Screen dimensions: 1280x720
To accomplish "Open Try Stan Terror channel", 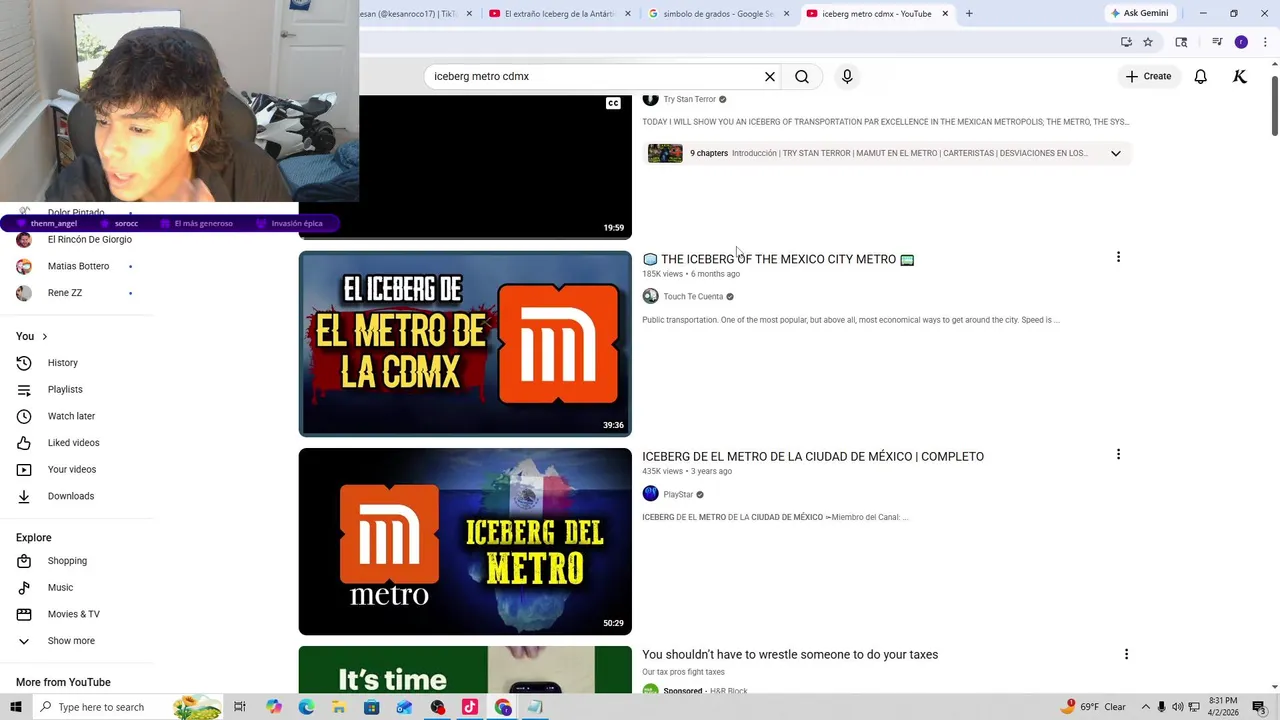I will click(x=690, y=99).
